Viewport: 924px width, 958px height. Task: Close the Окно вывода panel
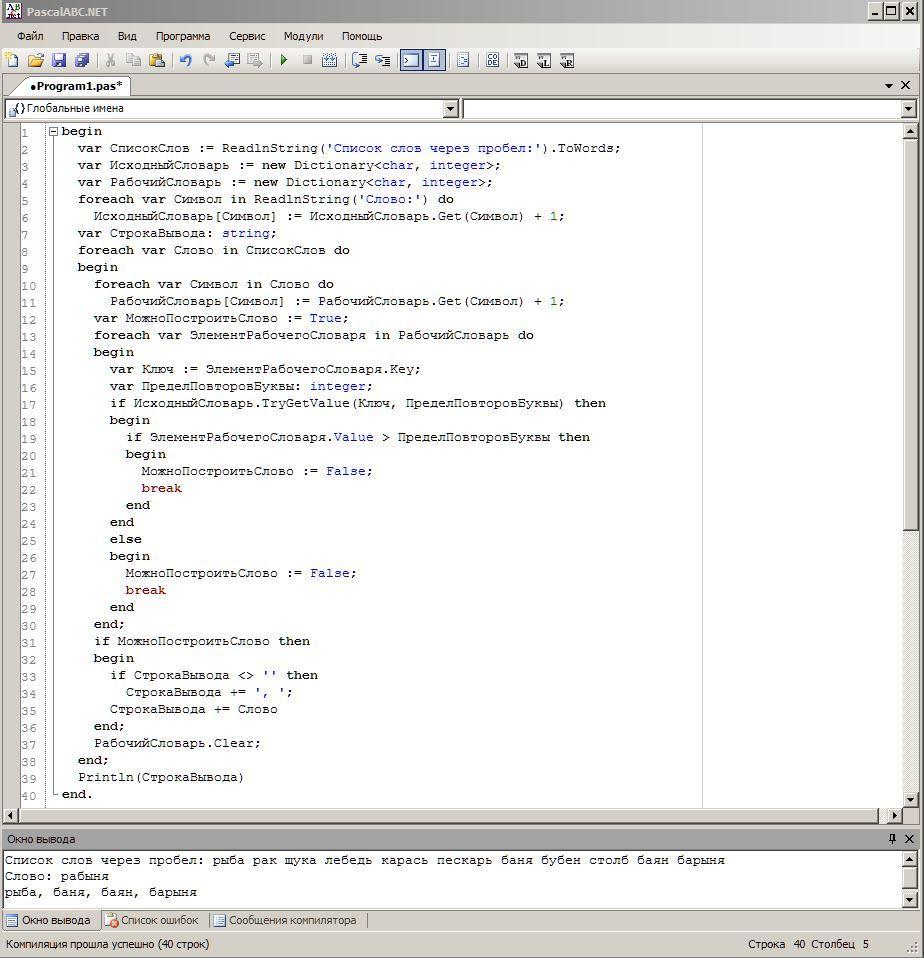coord(909,839)
